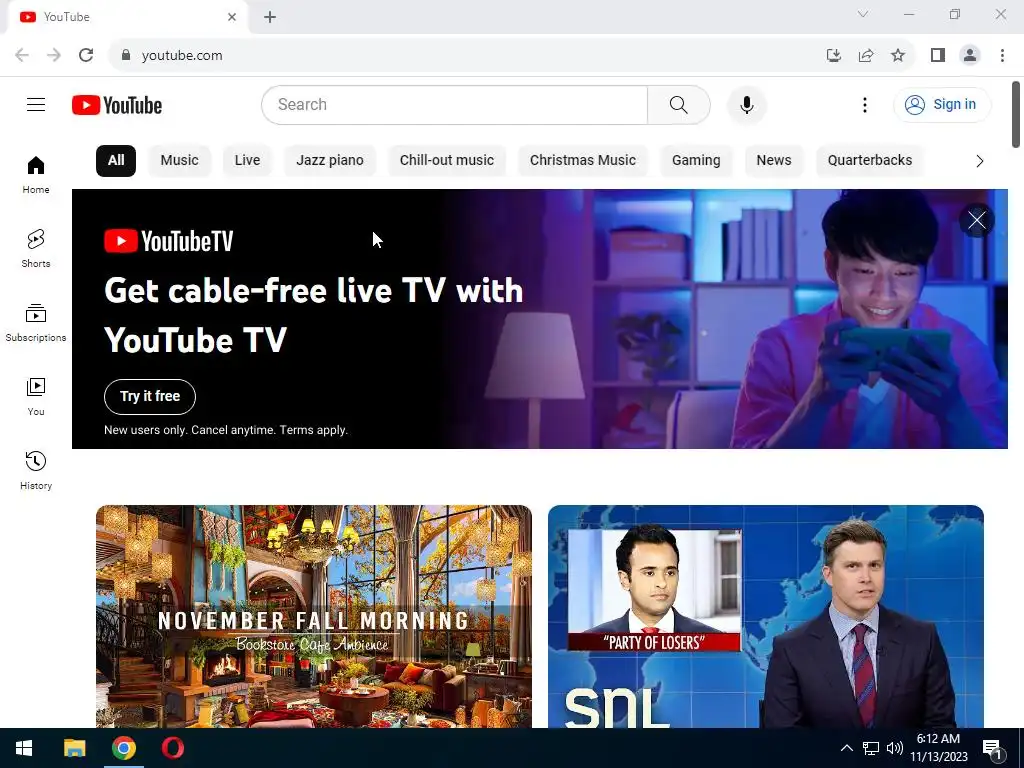Open File Explorer from taskbar
This screenshot has height=768, width=1024.
[74, 748]
